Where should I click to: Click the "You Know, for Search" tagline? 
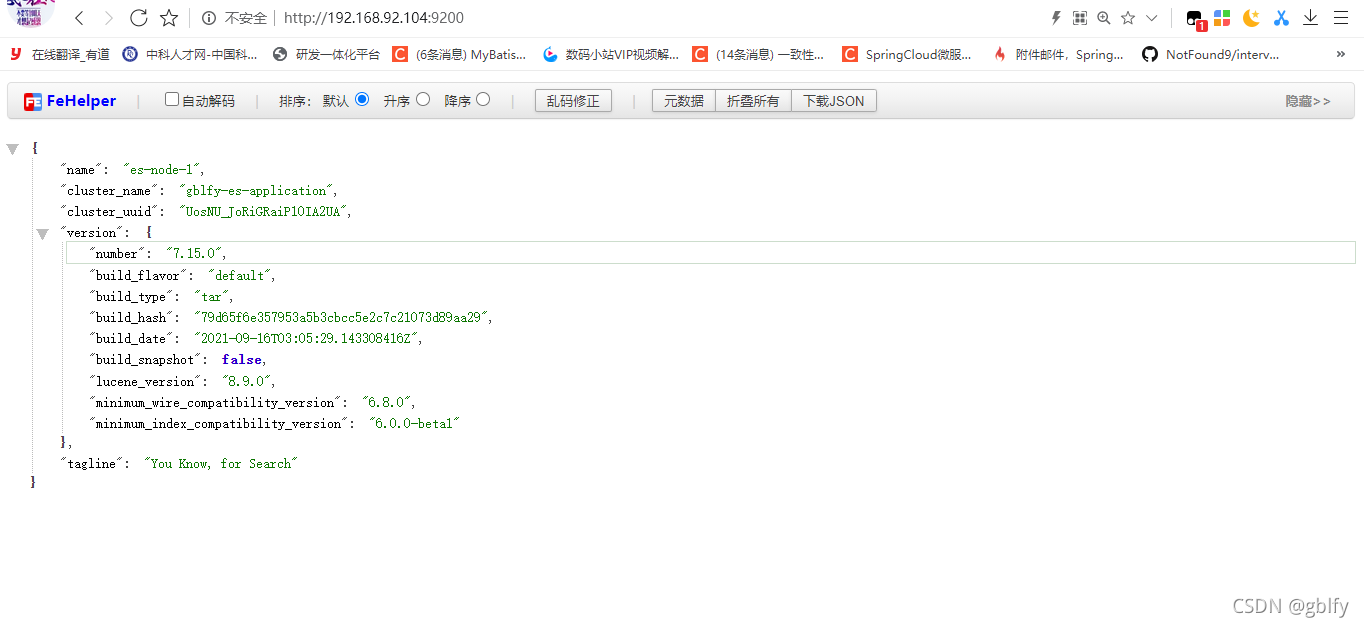[x=221, y=464]
